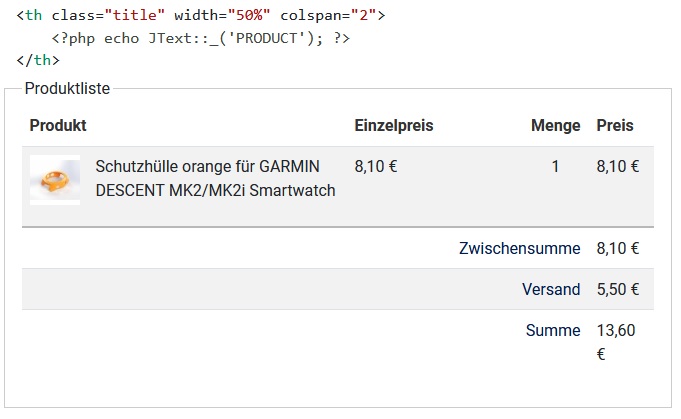
Task: Click the Zwischensumme label
Action: [519, 248]
